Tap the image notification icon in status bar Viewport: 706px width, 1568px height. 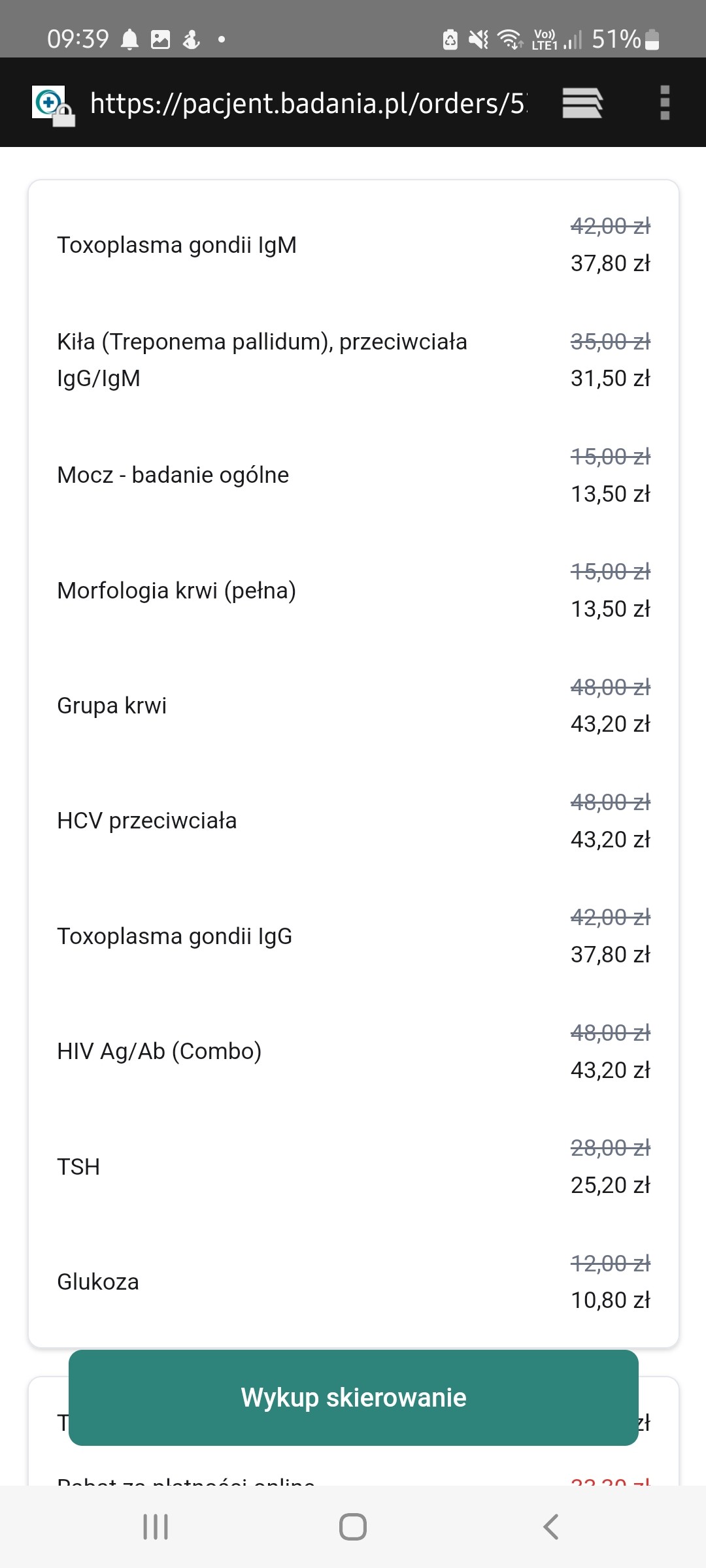tap(160, 40)
